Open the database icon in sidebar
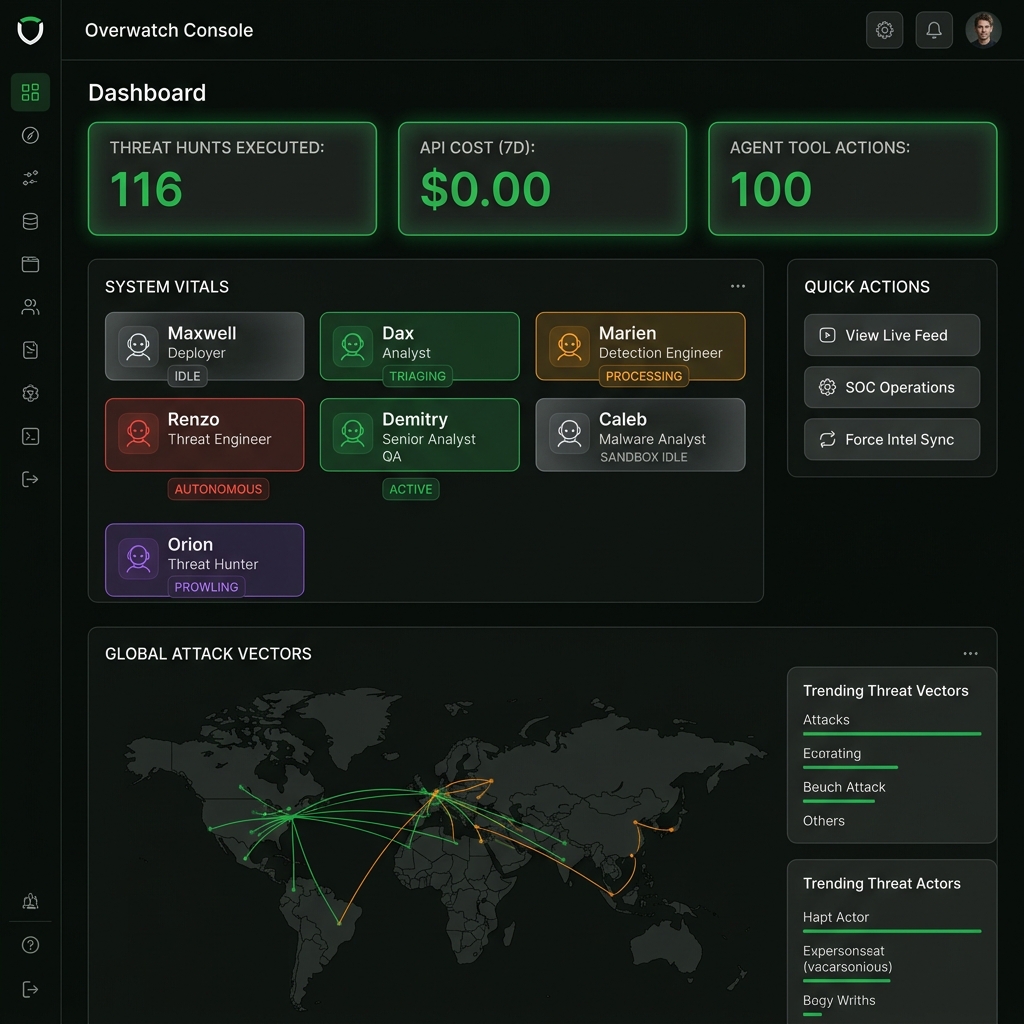Image resolution: width=1024 pixels, height=1024 pixels. pyautogui.click(x=30, y=221)
